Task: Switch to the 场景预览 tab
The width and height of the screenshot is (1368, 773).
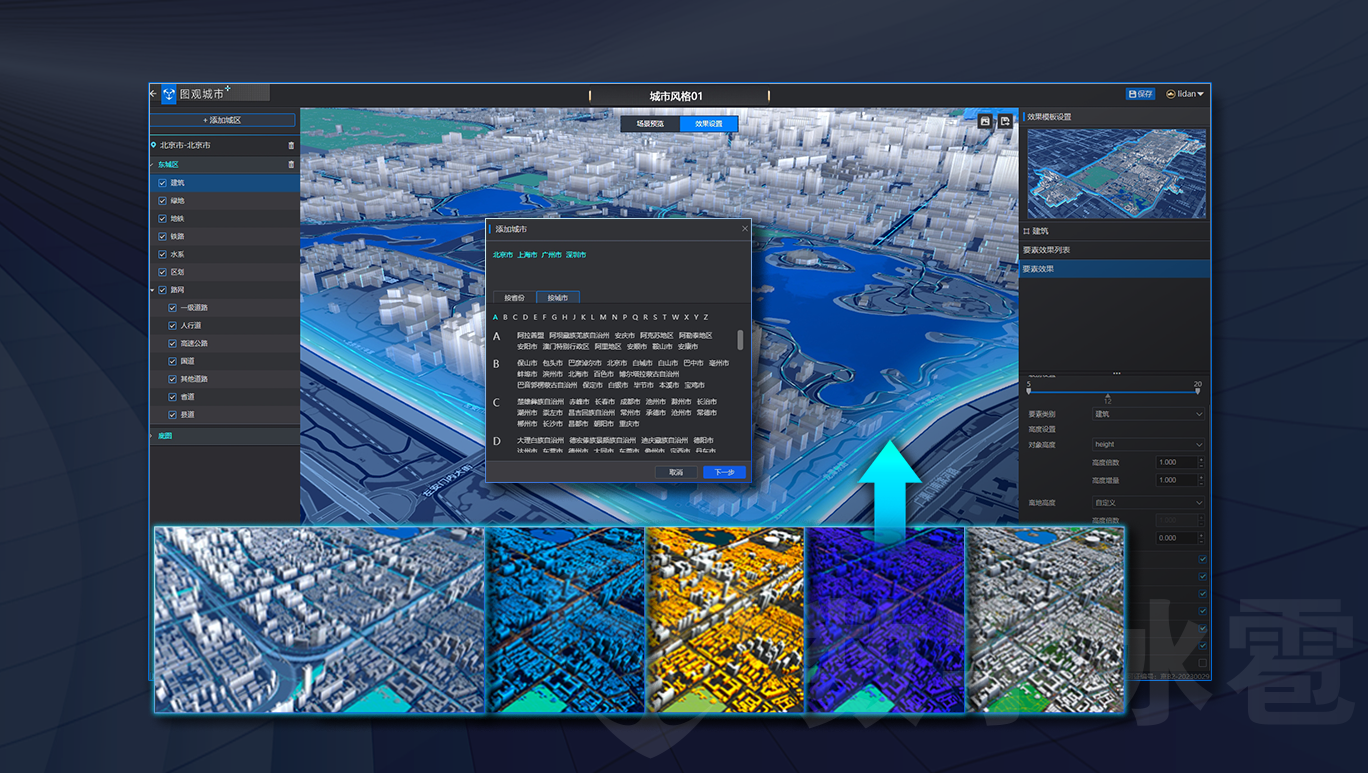Action: pos(650,124)
